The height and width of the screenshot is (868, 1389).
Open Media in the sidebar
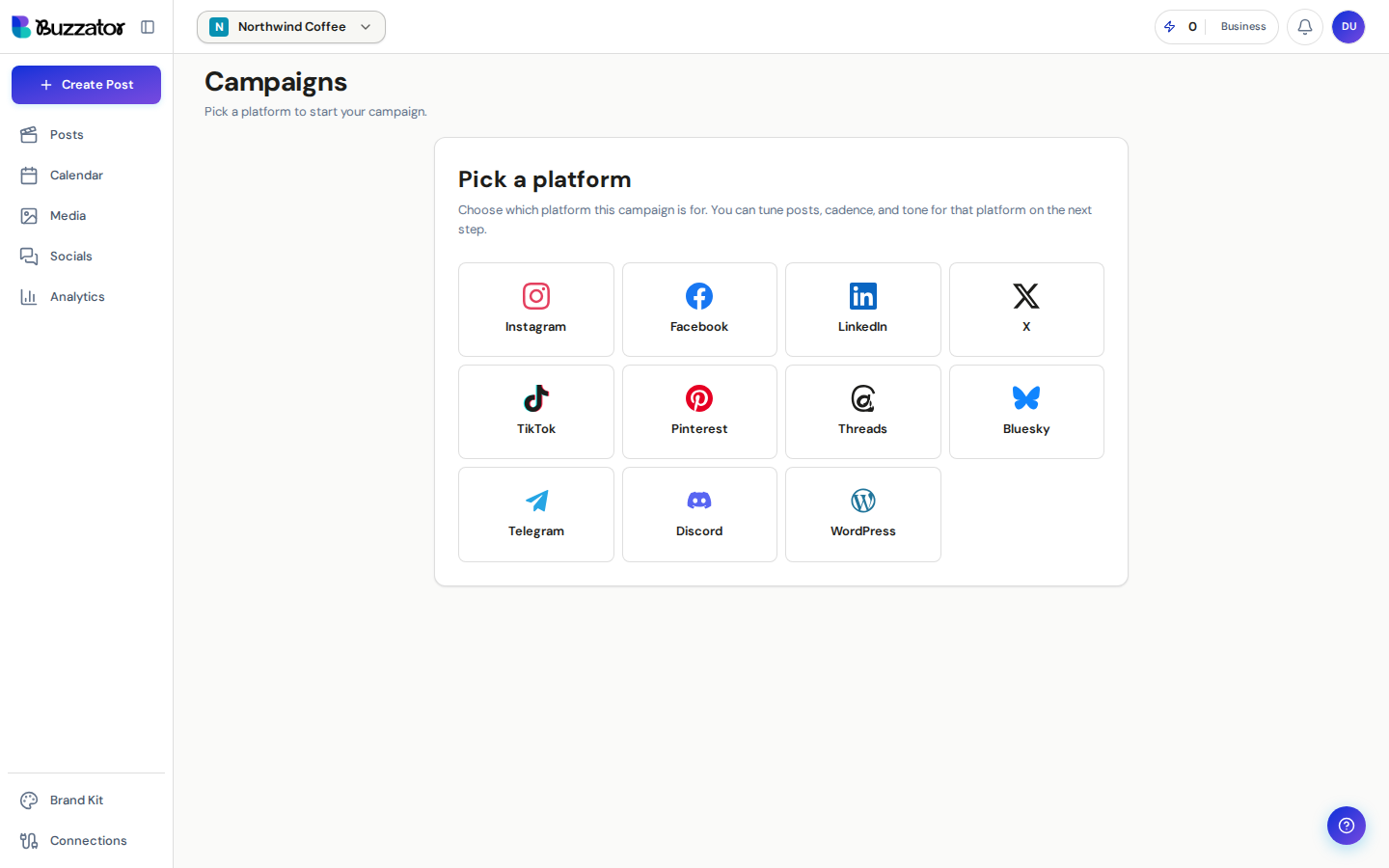pyautogui.click(x=86, y=216)
